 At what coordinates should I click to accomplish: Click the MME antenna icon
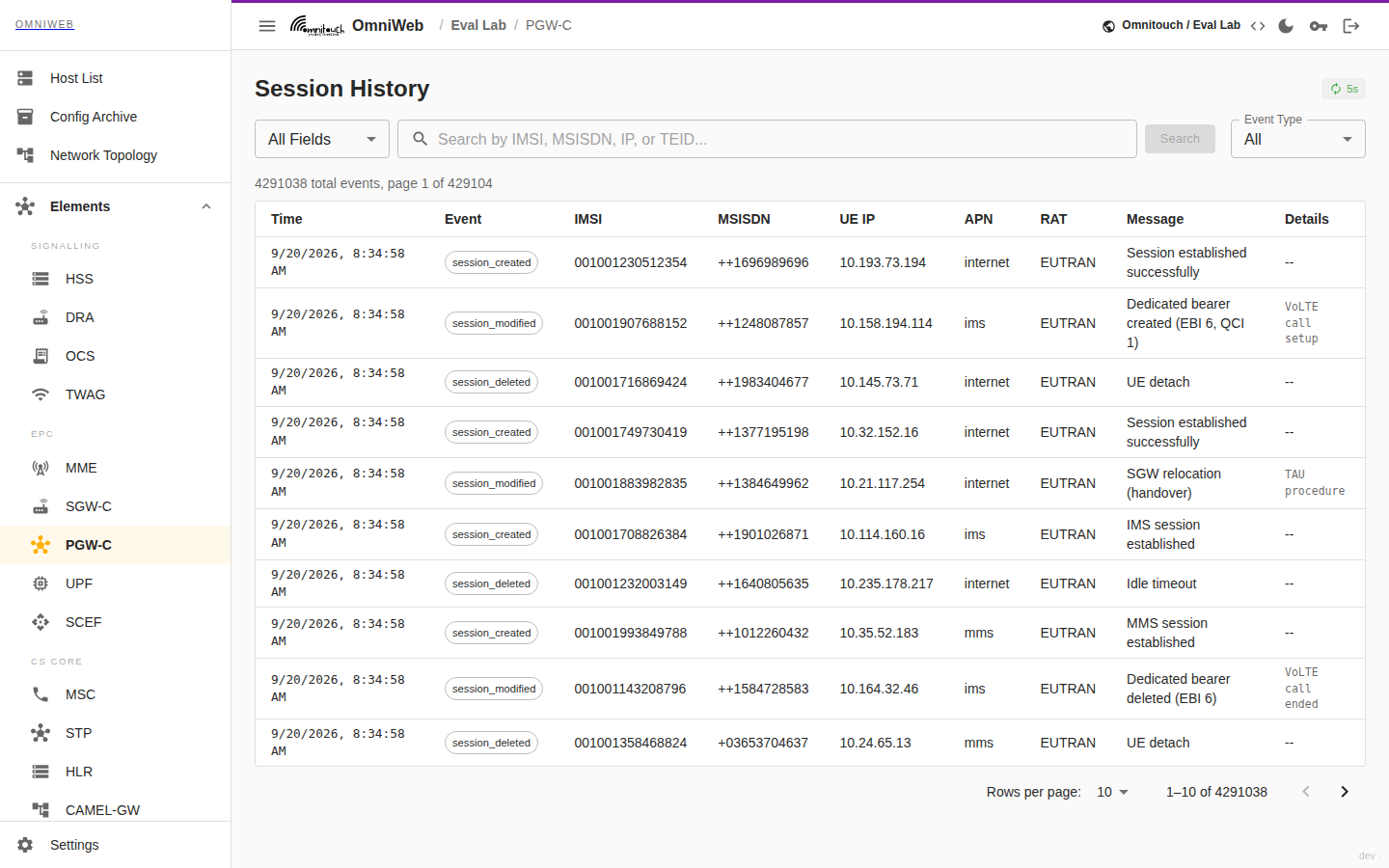point(41,468)
